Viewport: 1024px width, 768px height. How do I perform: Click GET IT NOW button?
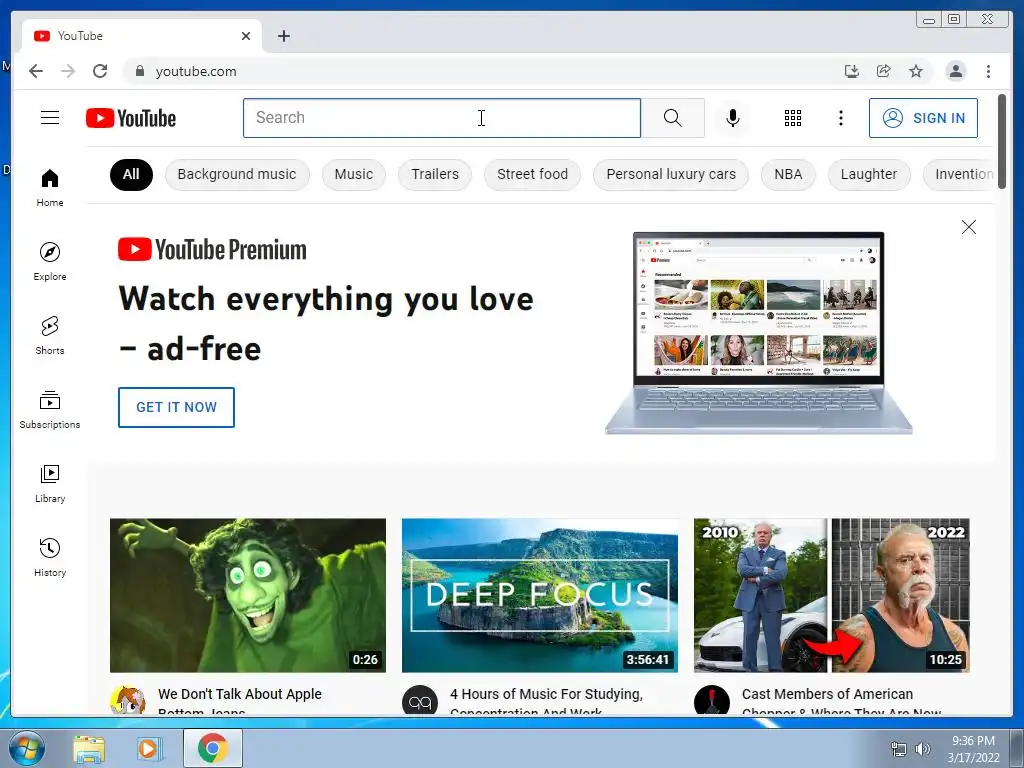point(176,407)
